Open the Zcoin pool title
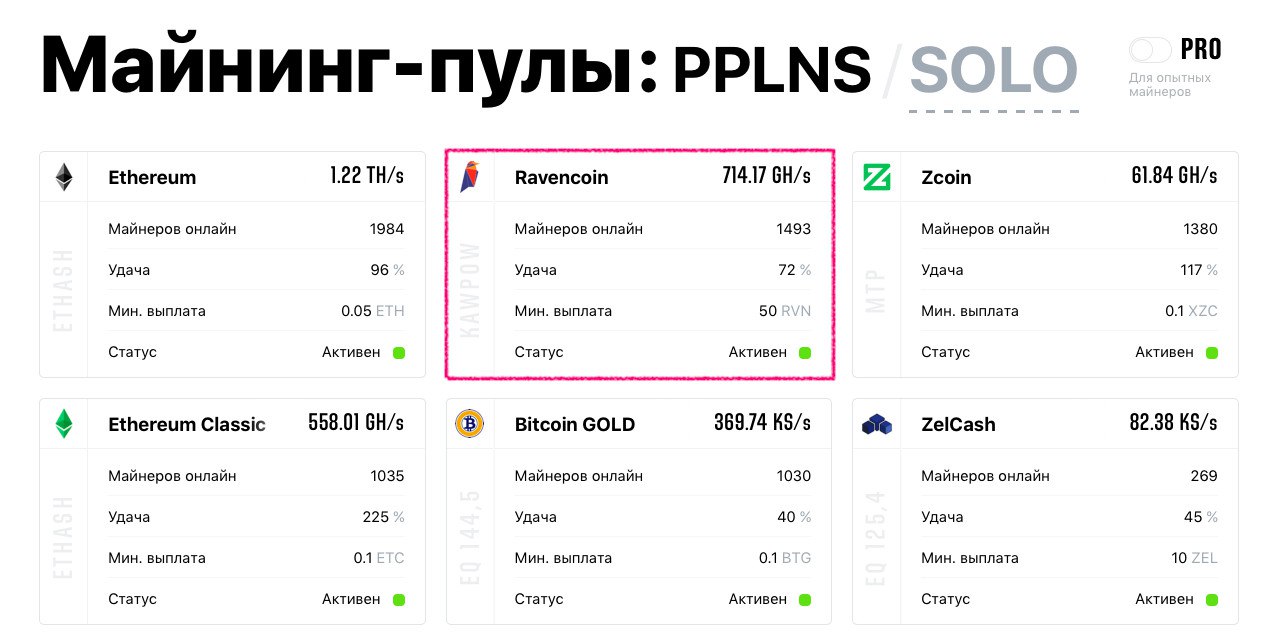Image resolution: width=1264 pixels, height=638 pixels. [x=946, y=178]
